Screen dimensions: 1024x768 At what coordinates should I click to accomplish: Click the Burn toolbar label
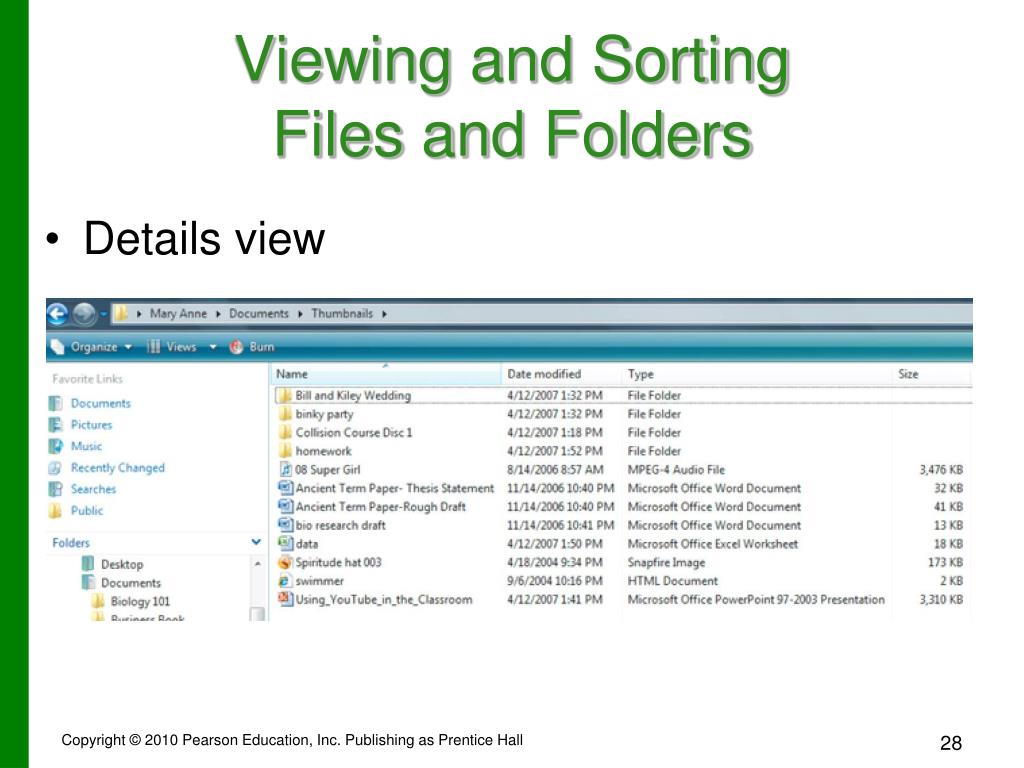click(262, 347)
